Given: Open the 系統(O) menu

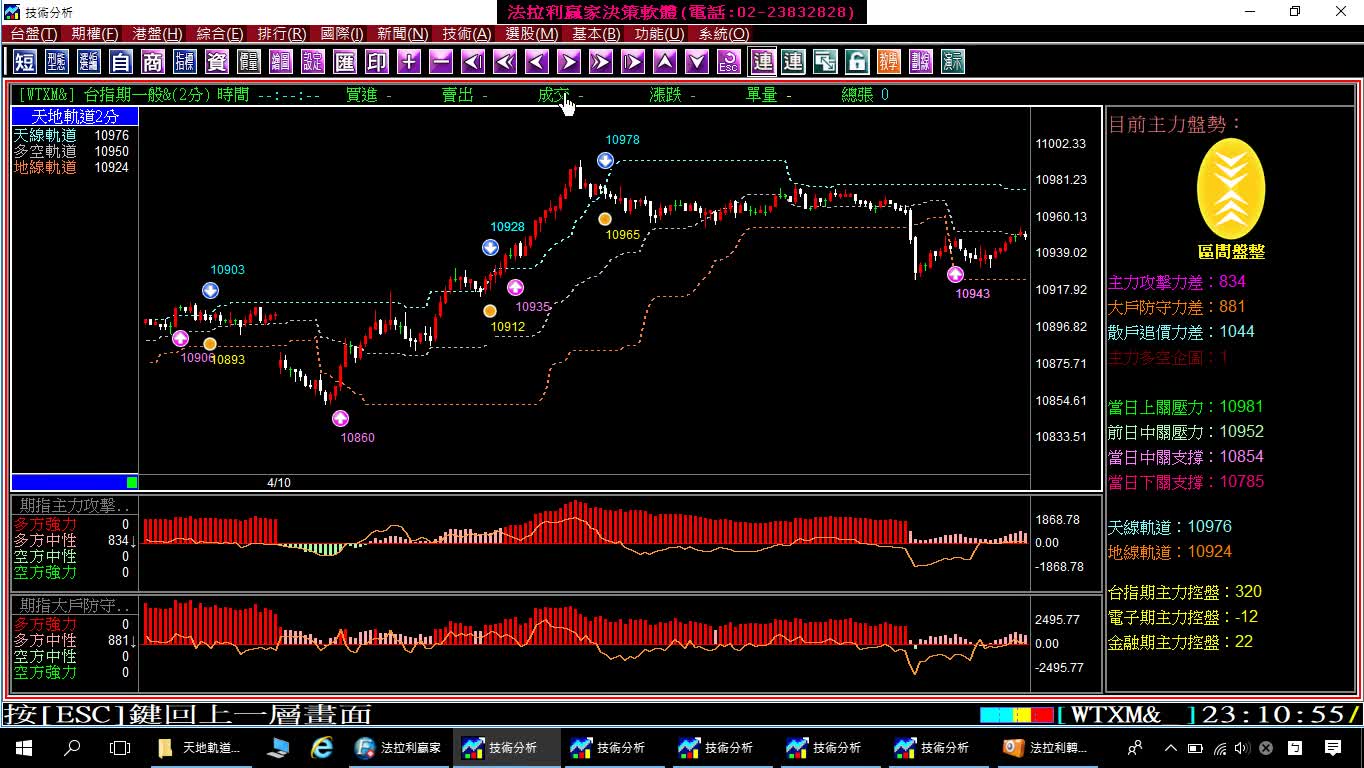Looking at the screenshot, I should 724,34.
